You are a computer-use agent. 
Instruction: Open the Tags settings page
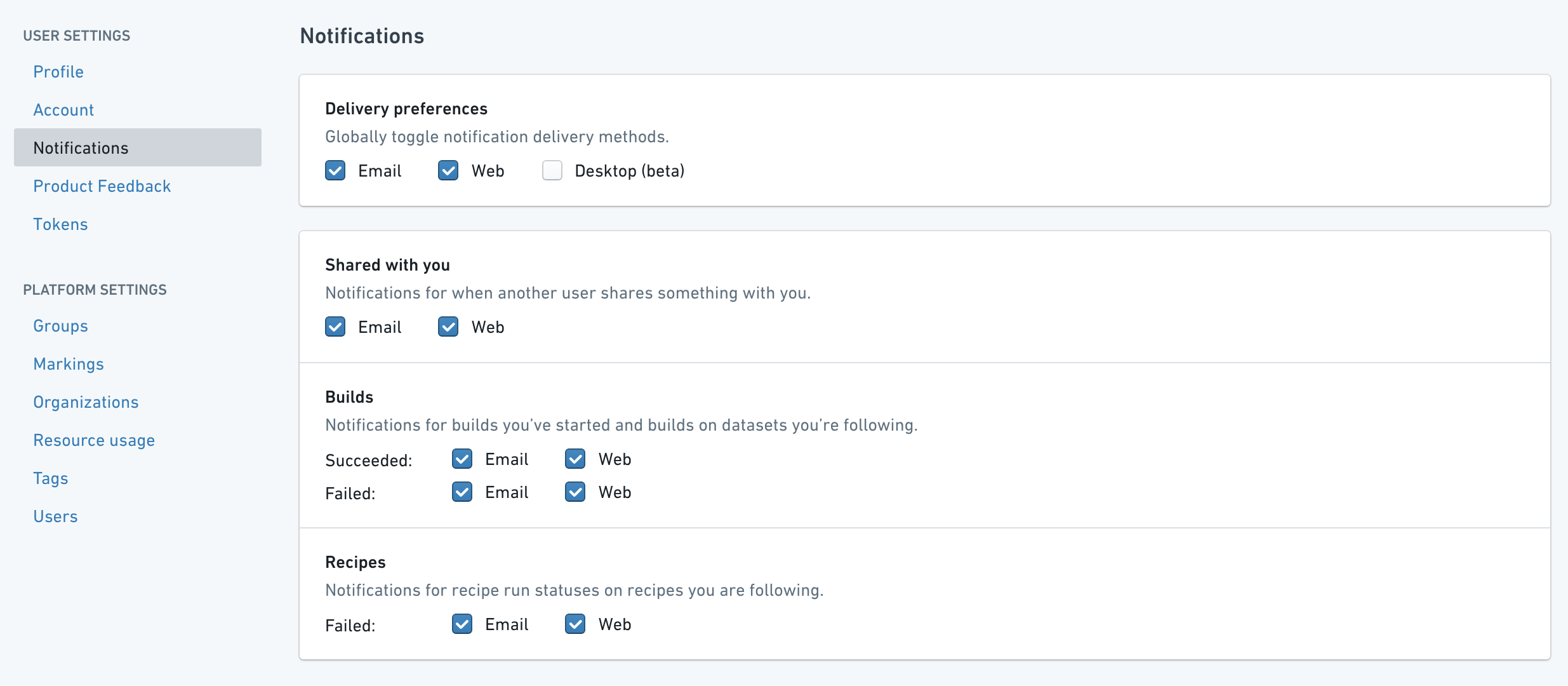[x=51, y=478]
